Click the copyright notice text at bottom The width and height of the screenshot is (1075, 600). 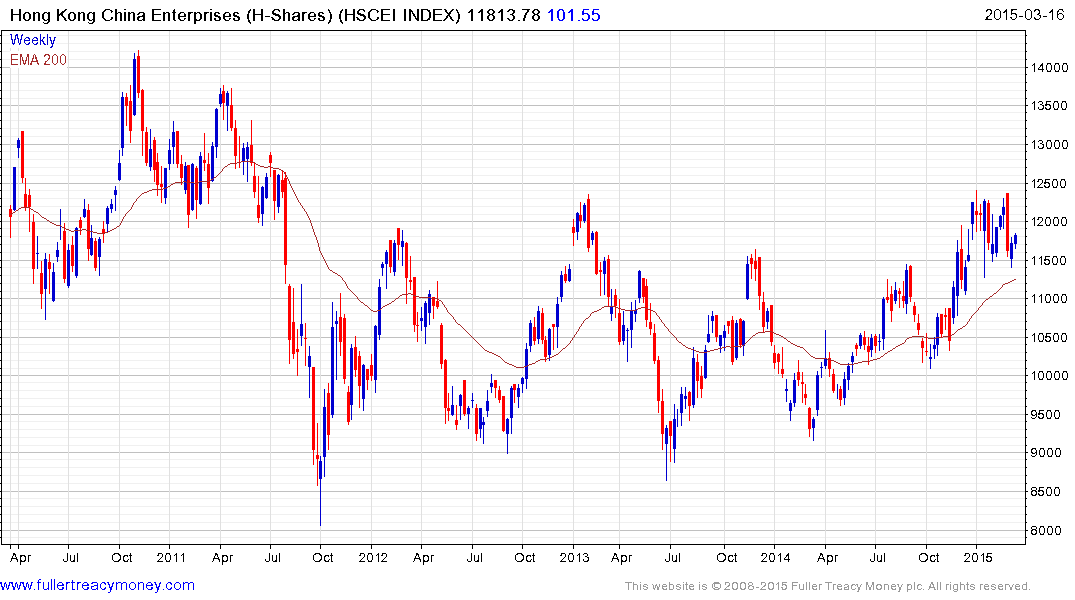tap(828, 586)
